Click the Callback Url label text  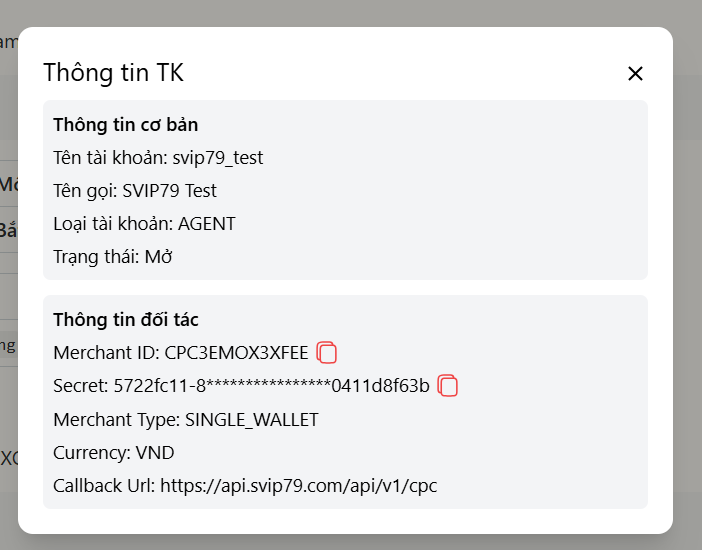click(x=104, y=486)
